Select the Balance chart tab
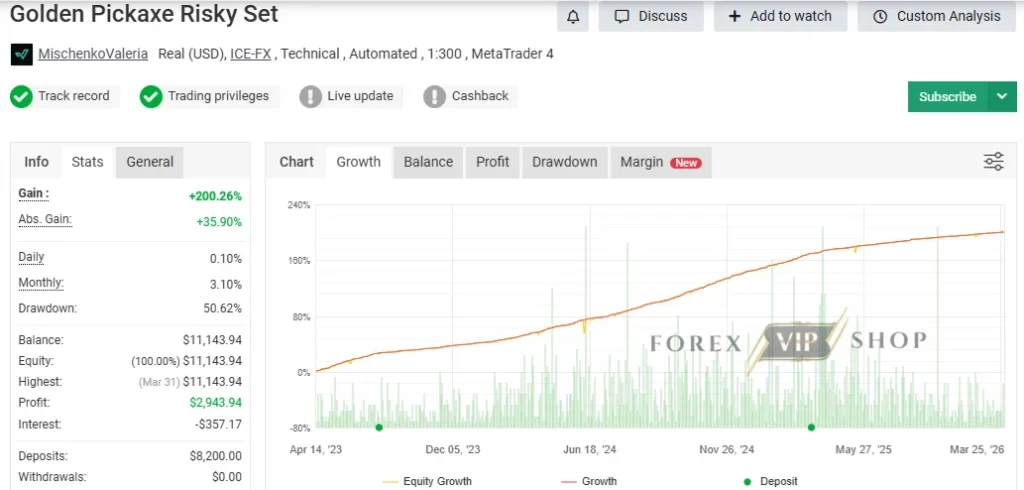The width and height of the screenshot is (1024, 490). coord(428,162)
